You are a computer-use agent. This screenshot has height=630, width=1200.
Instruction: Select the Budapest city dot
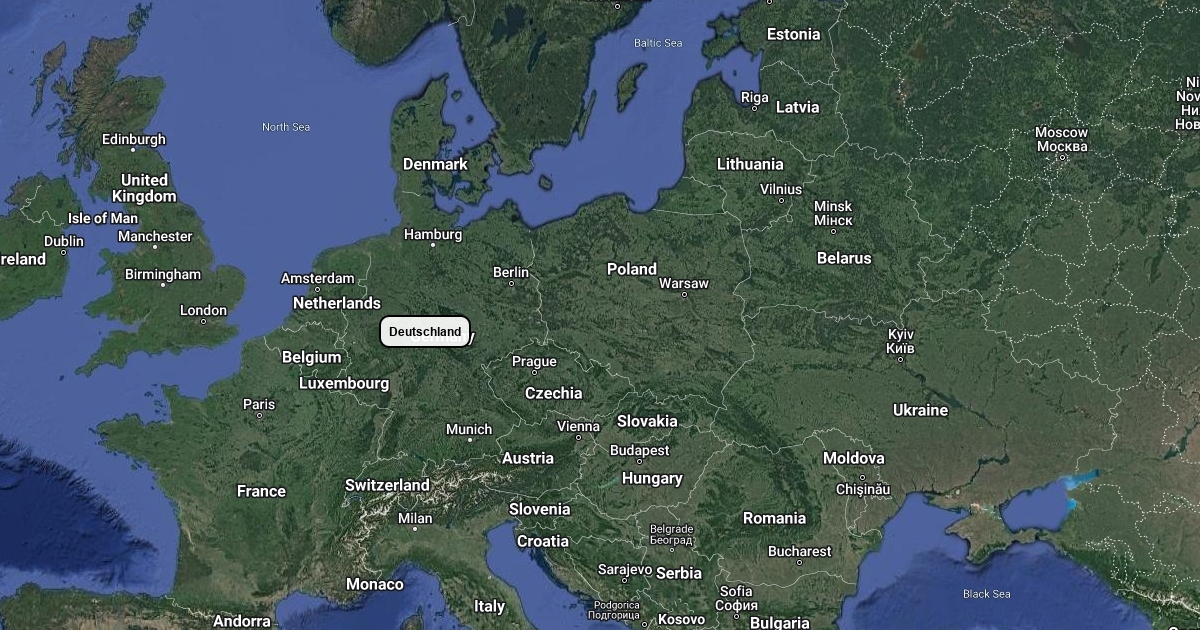(x=639, y=462)
